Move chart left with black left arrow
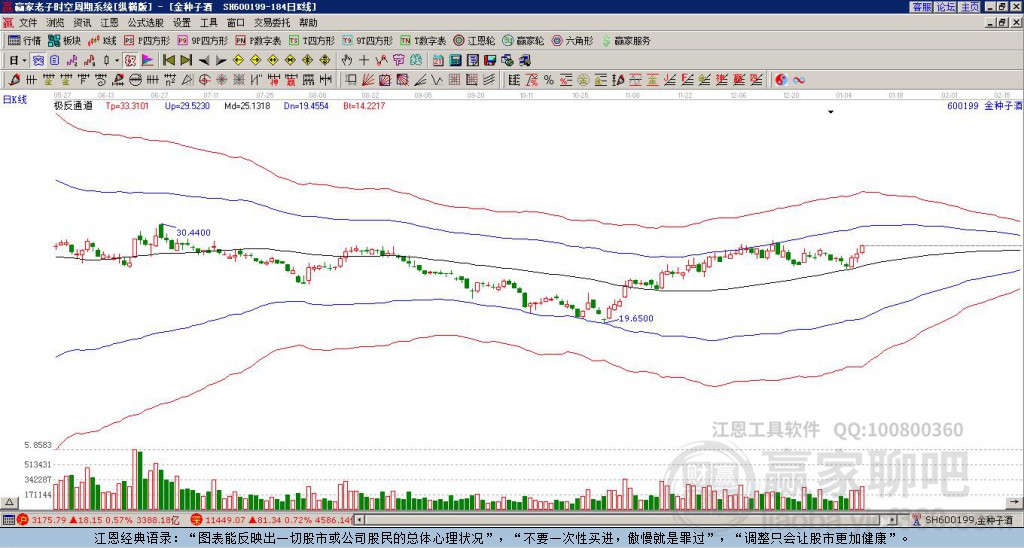 pyautogui.click(x=204, y=60)
